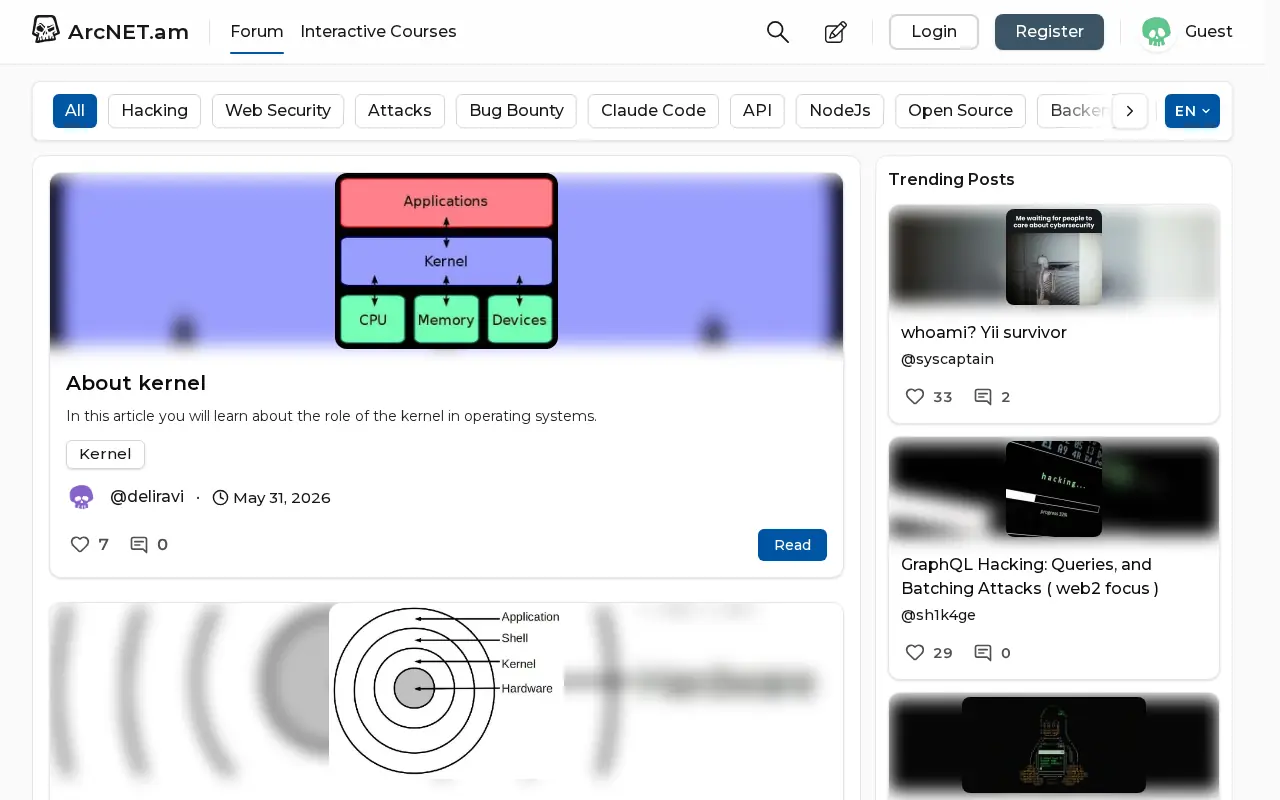The image size is (1280, 800).
Task: Switch to the Forum tab
Action: click(257, 32)
